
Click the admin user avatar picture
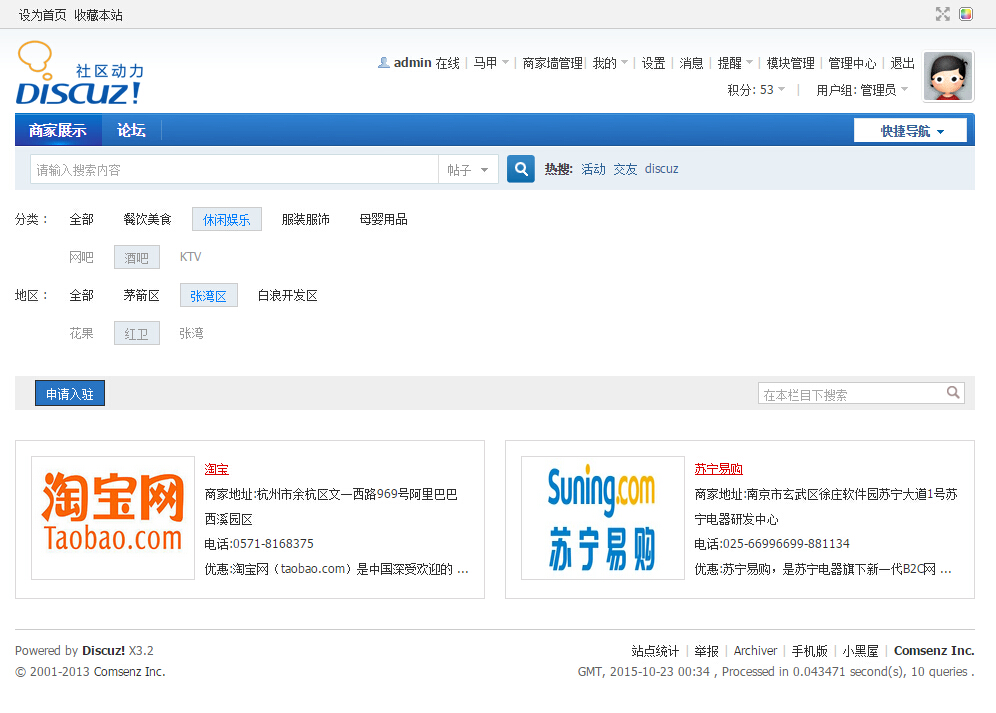[948, 77]
